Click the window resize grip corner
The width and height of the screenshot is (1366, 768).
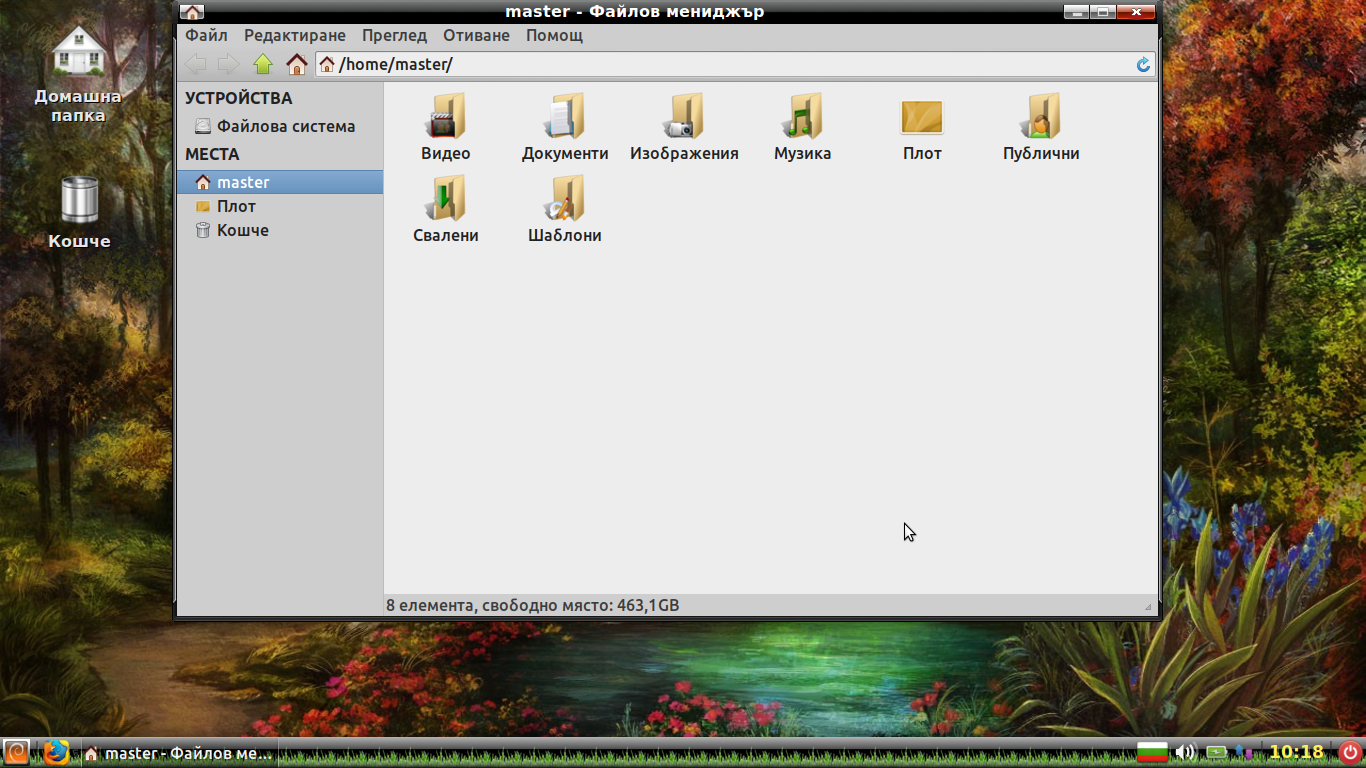coord(1147,606)
